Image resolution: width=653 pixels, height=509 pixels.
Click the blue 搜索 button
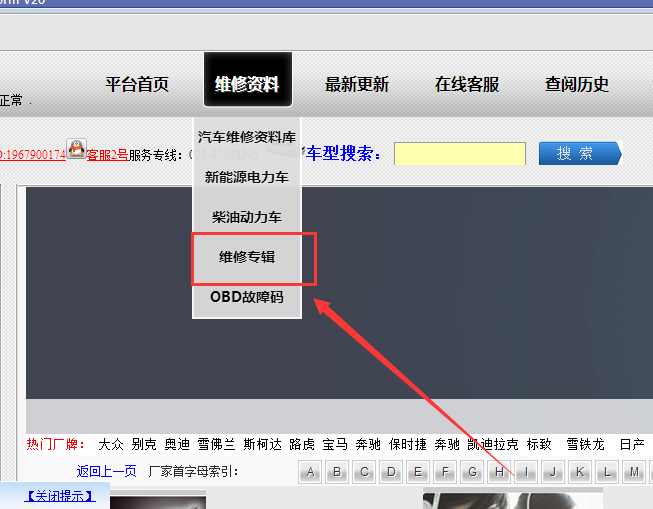click(x=580, y=154)
